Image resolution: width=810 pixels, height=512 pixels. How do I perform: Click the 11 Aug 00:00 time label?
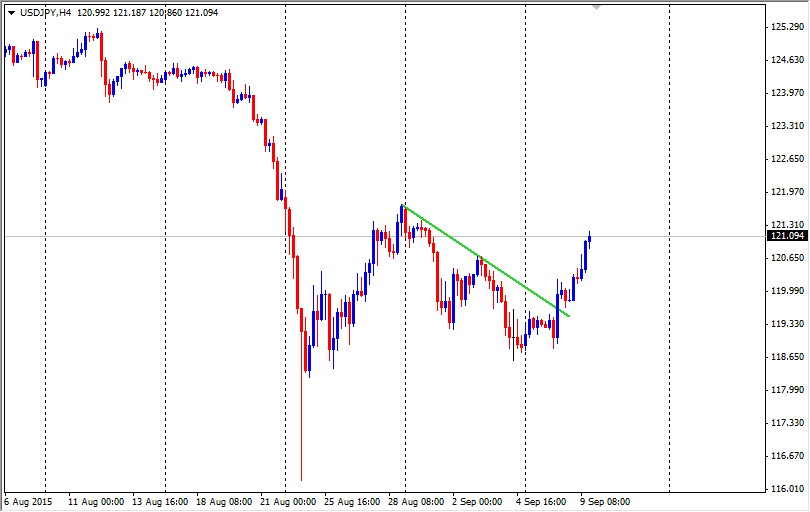pos(96,502)
